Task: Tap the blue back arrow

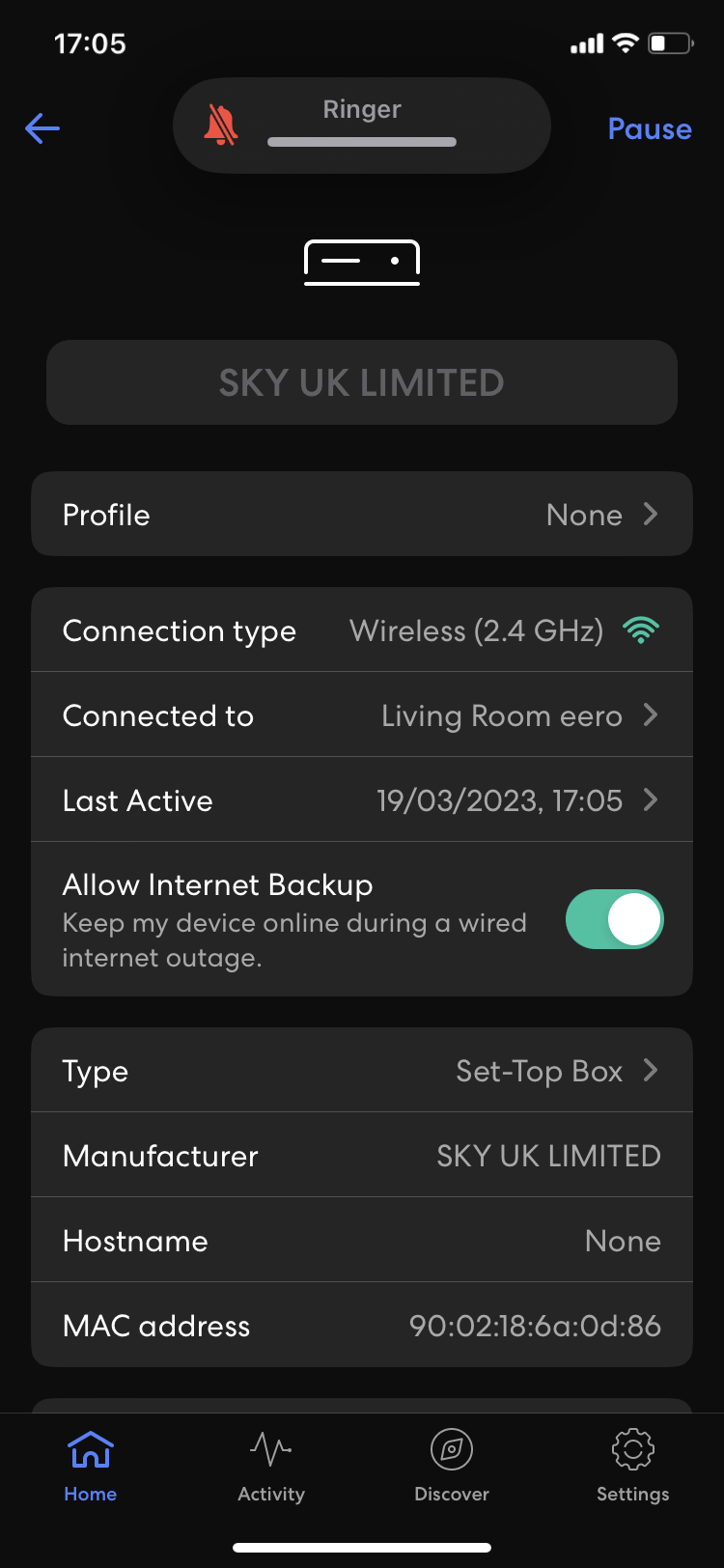Action: coord(42,128)
